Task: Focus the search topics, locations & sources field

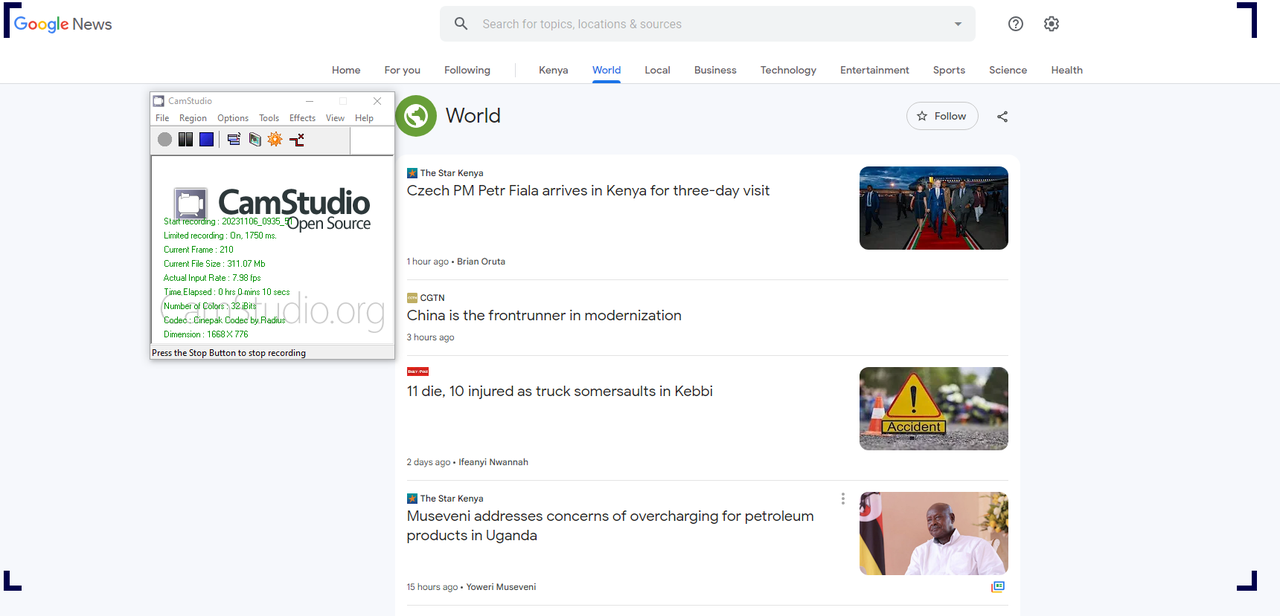Action: click(707, 24)
